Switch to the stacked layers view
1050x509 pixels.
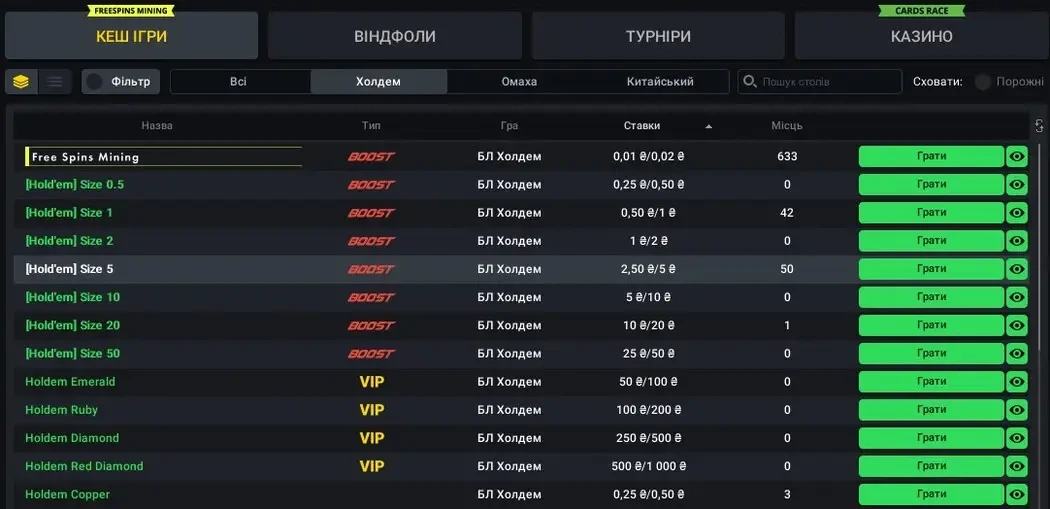tap(21, 82)
